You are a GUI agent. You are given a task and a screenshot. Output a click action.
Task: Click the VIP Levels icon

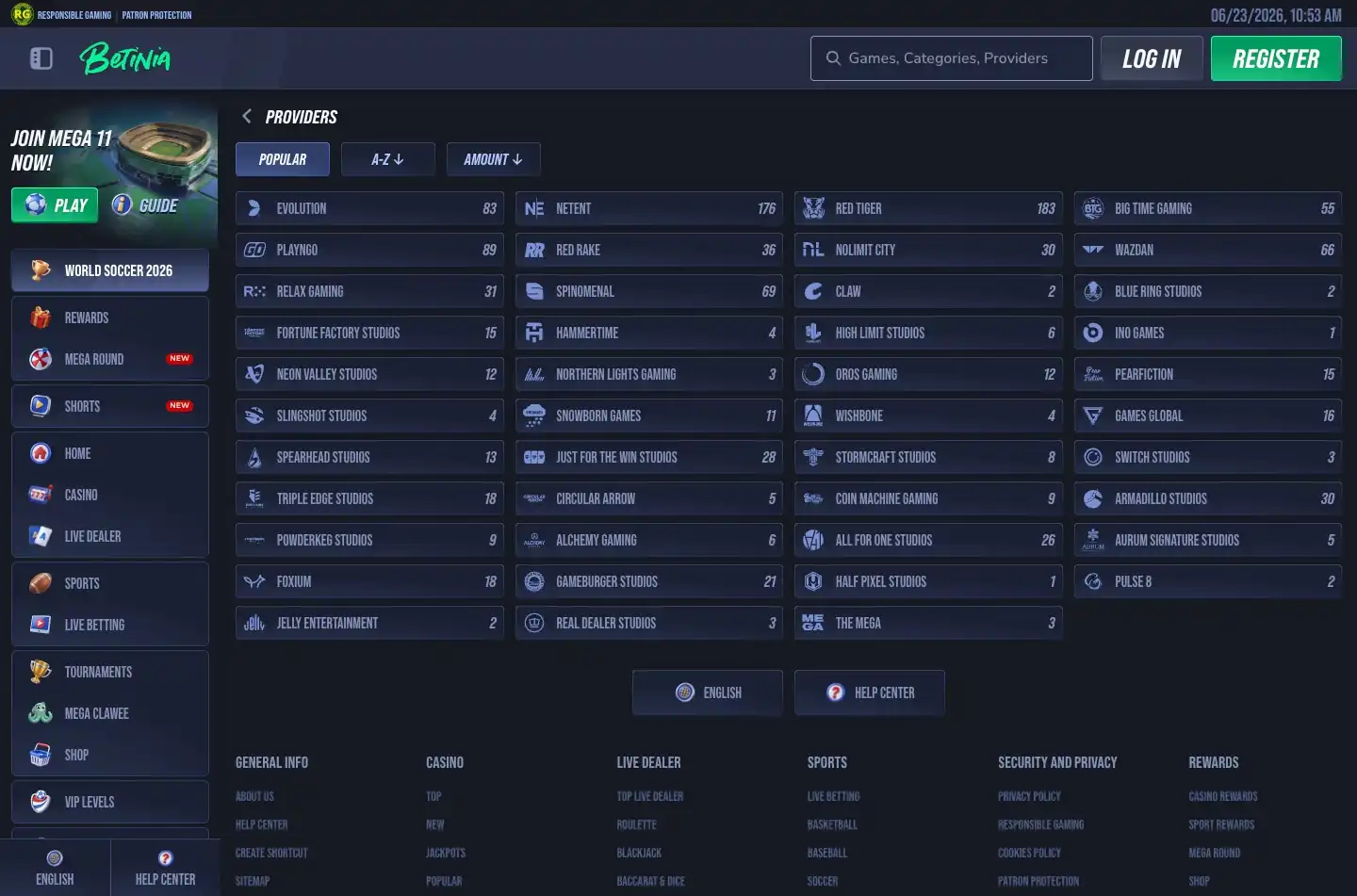point(41,802)
